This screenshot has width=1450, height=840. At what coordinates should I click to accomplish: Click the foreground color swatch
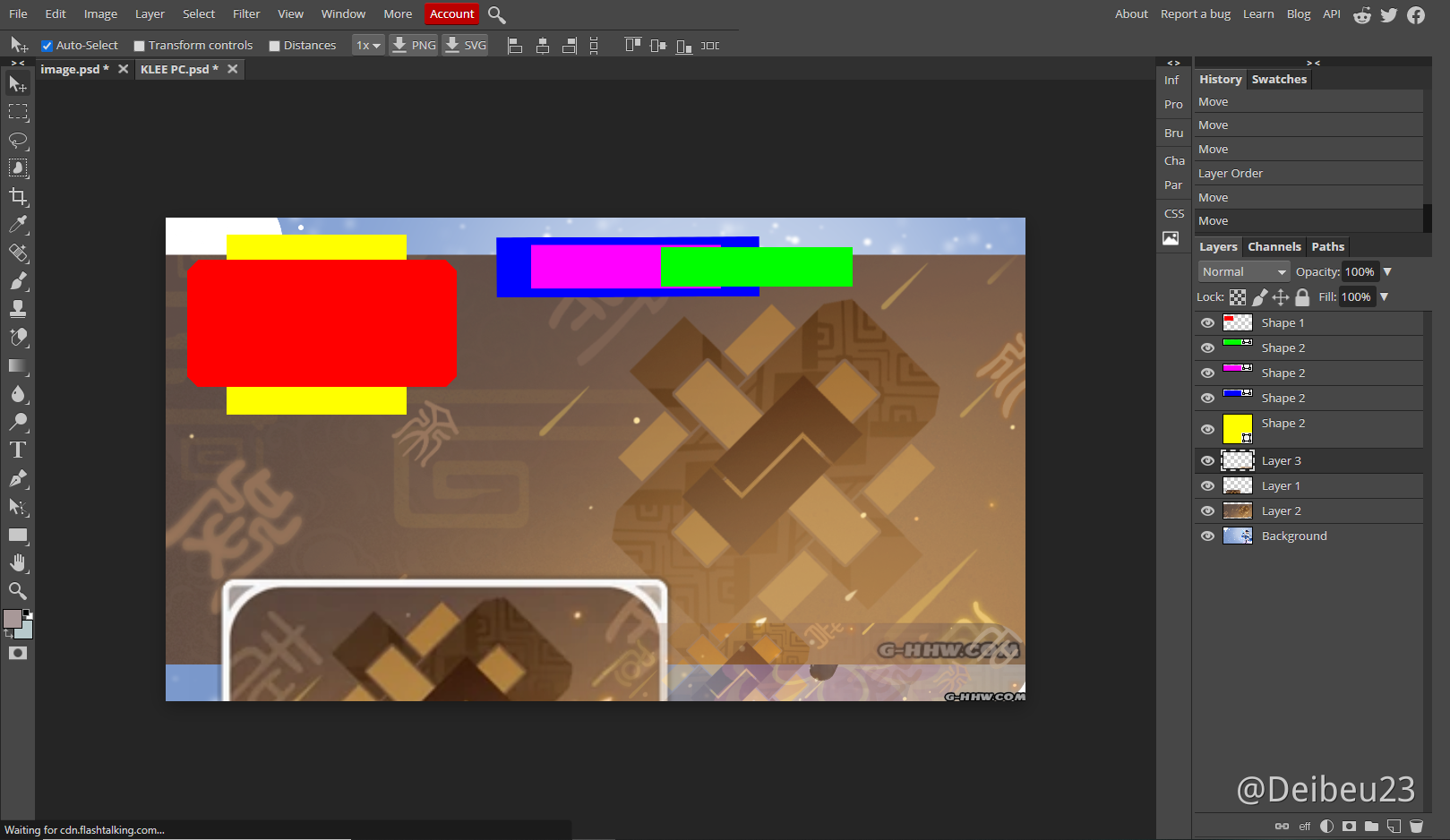12,619
